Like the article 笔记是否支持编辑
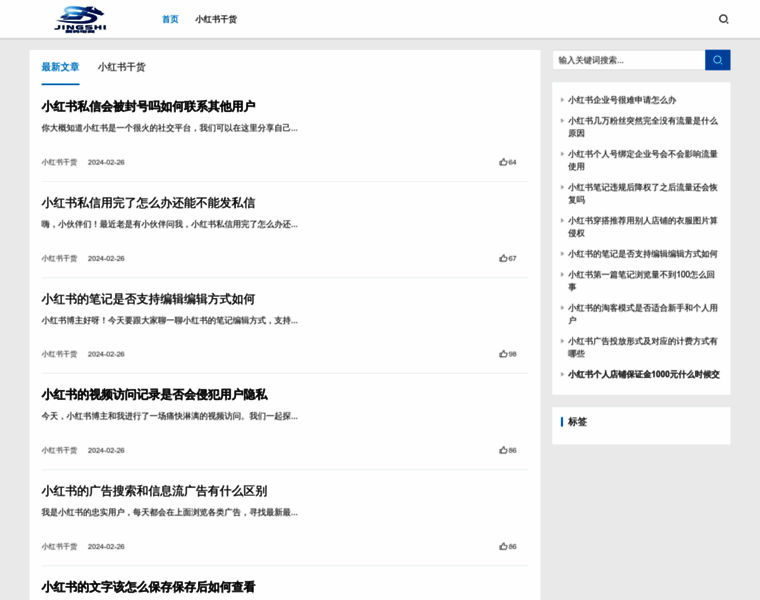The height and width of the screenshot is (600, 760). coord(508,354)
